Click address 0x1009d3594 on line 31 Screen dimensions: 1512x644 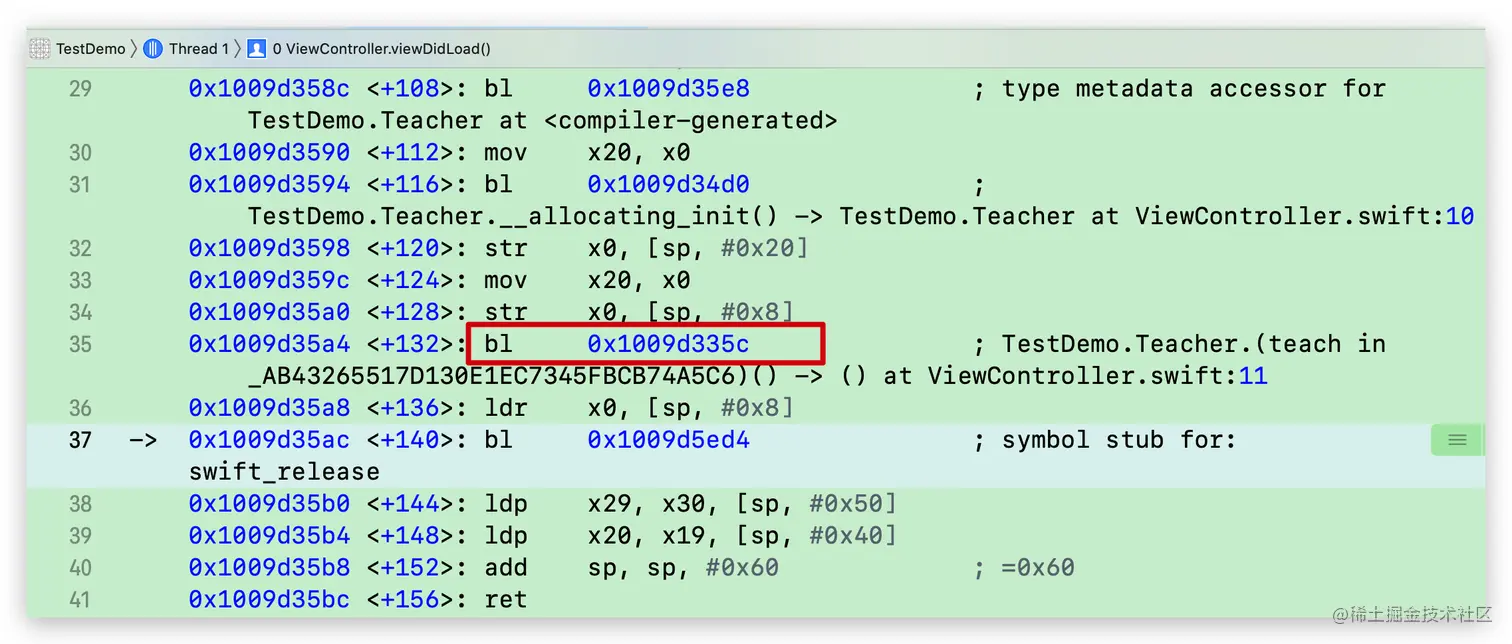coord(269,184)
